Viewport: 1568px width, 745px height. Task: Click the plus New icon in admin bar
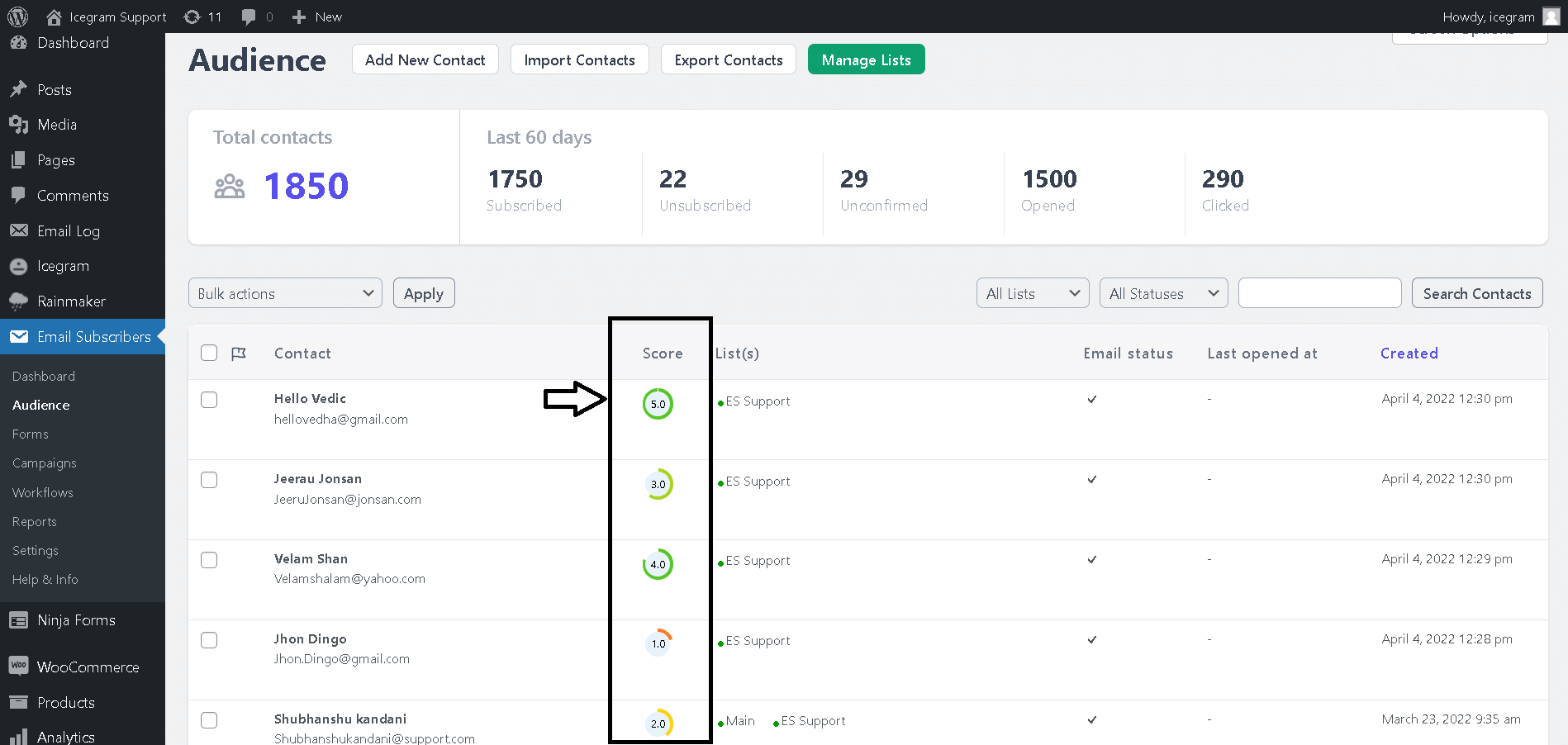[x=299, y=17]
